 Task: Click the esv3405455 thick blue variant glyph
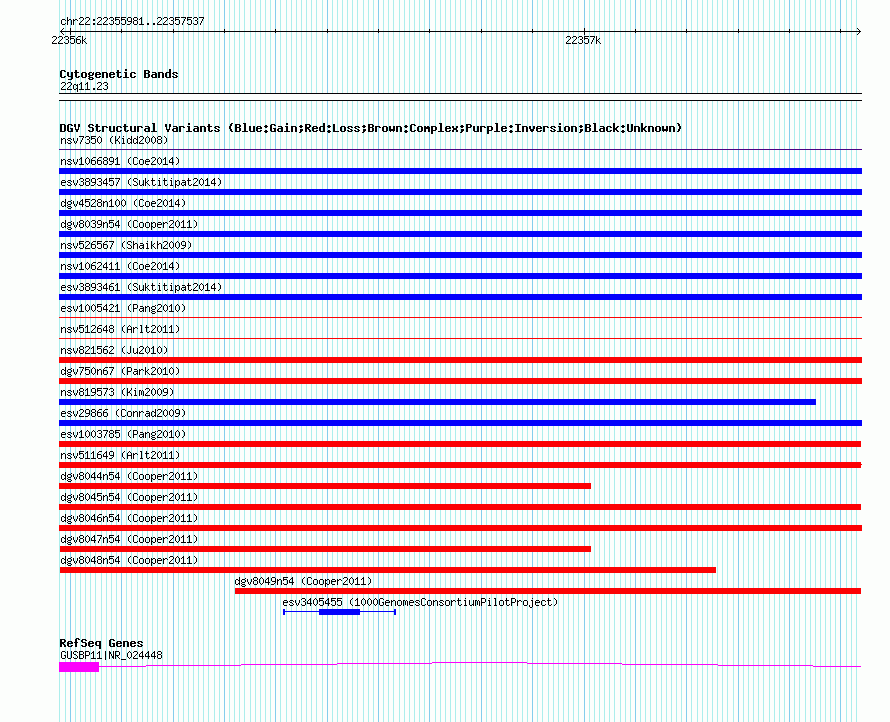pyautogui.click(x=339, y=612)
